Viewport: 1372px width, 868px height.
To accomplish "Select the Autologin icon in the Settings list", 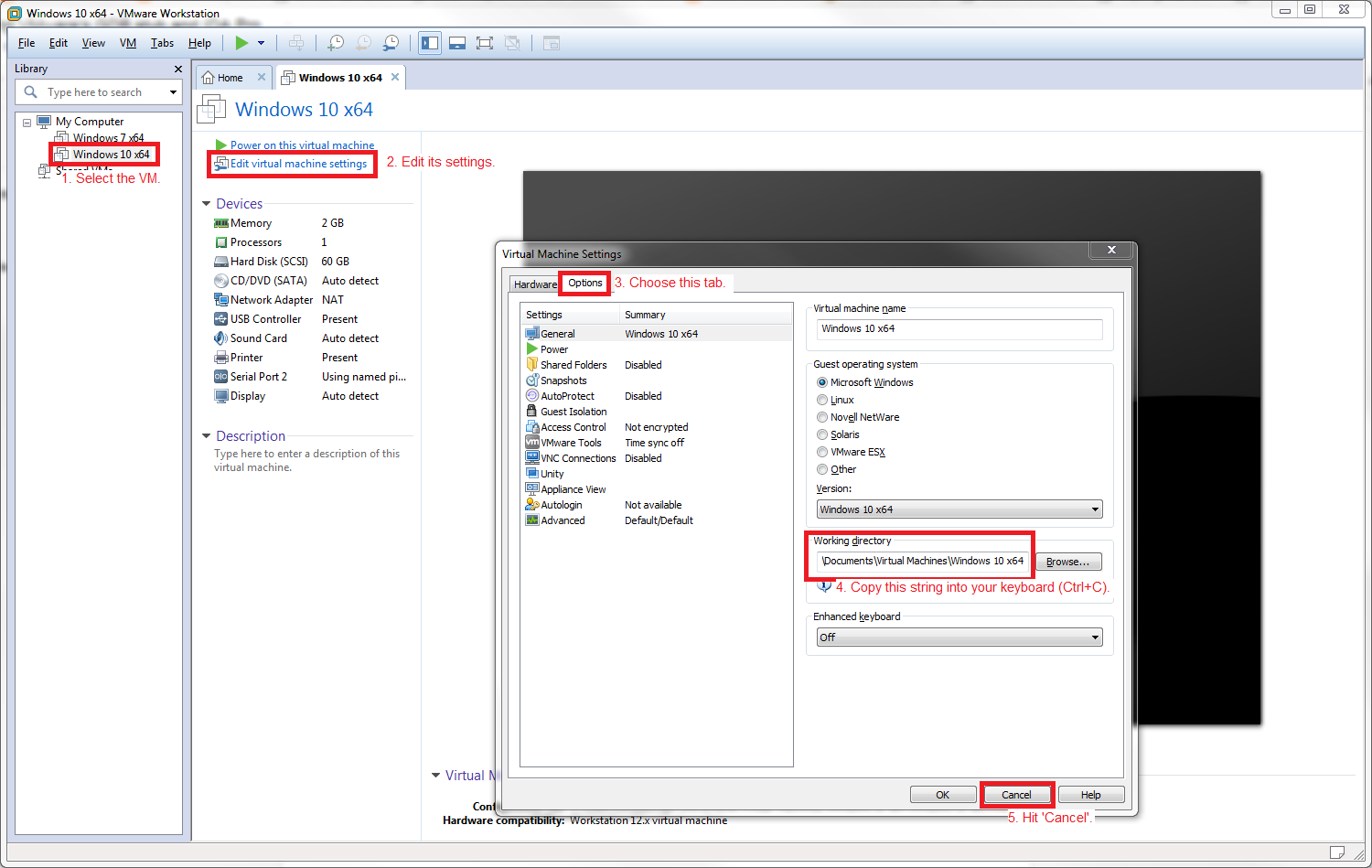I will [x=532, y=505].
